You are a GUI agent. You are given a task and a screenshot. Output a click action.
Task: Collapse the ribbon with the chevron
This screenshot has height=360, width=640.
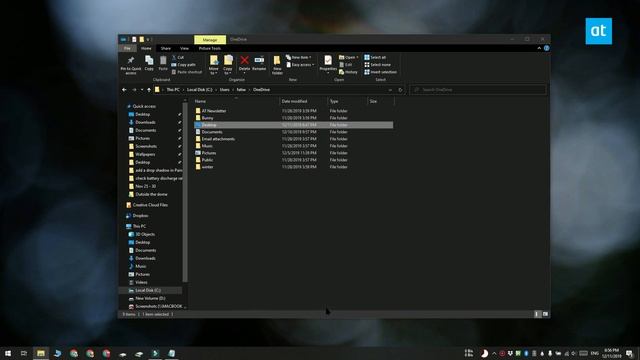coord(539,48)
